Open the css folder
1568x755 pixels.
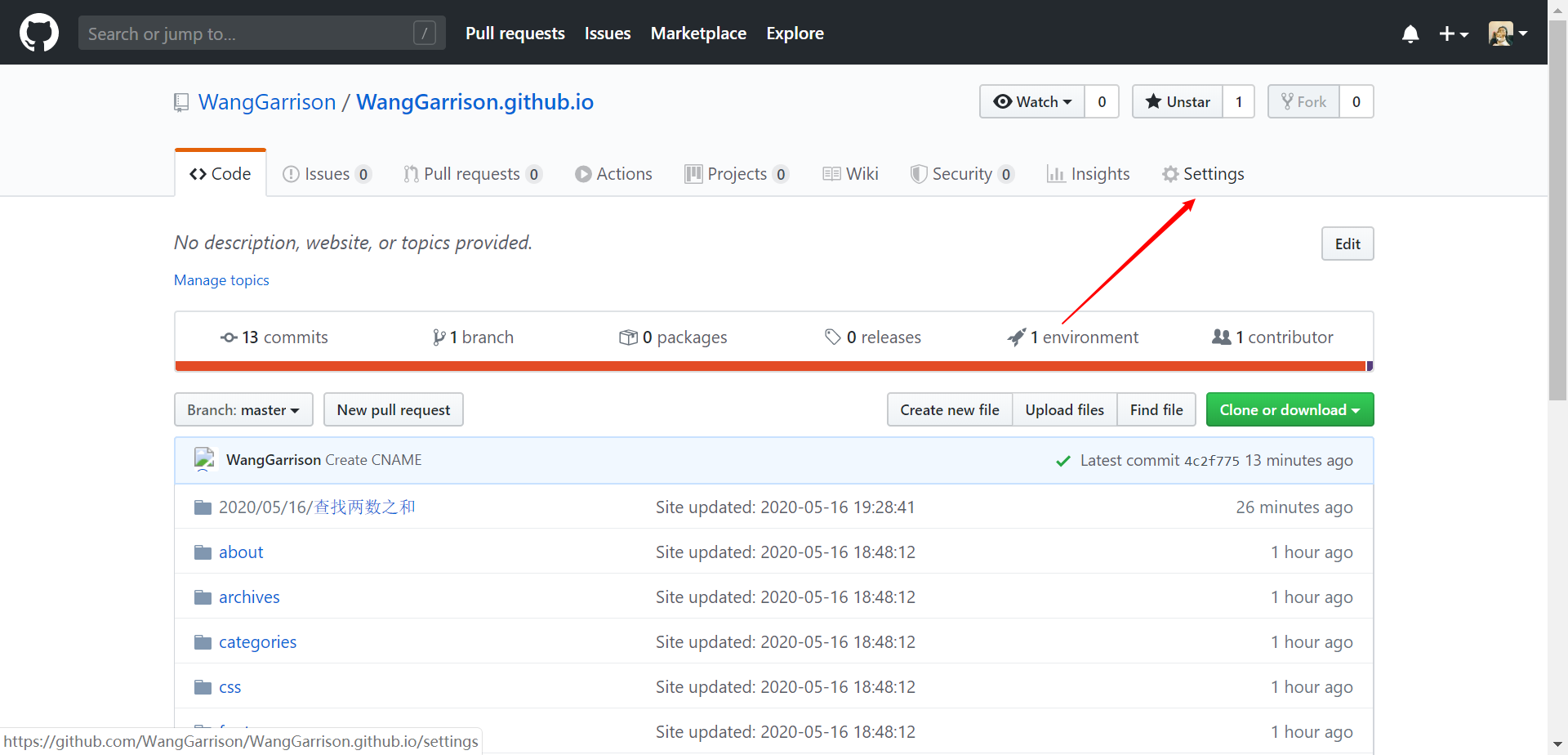229,687
